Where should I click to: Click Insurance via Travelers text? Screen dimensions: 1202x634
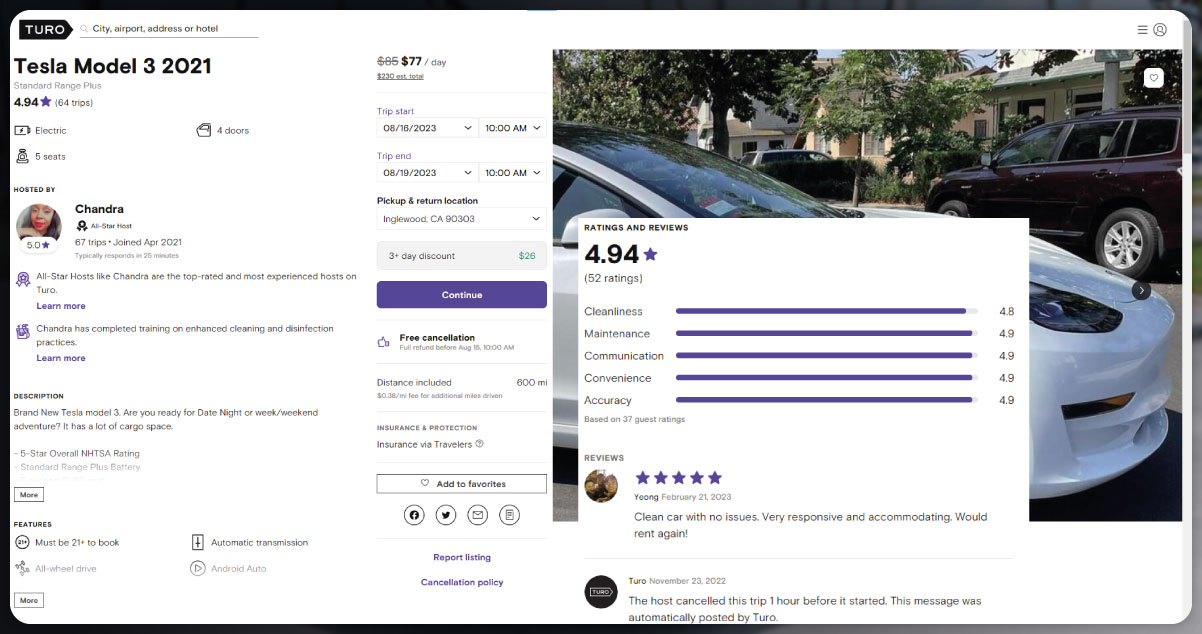pyautogui.click(x=424, y=444)
